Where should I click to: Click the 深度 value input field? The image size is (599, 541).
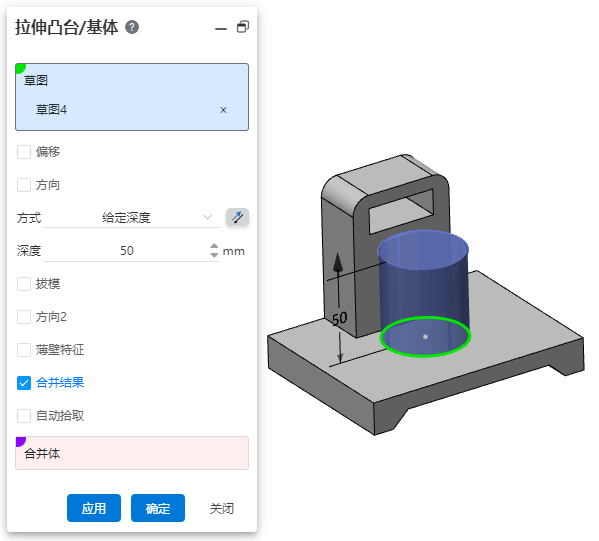(x=126, y=251)
